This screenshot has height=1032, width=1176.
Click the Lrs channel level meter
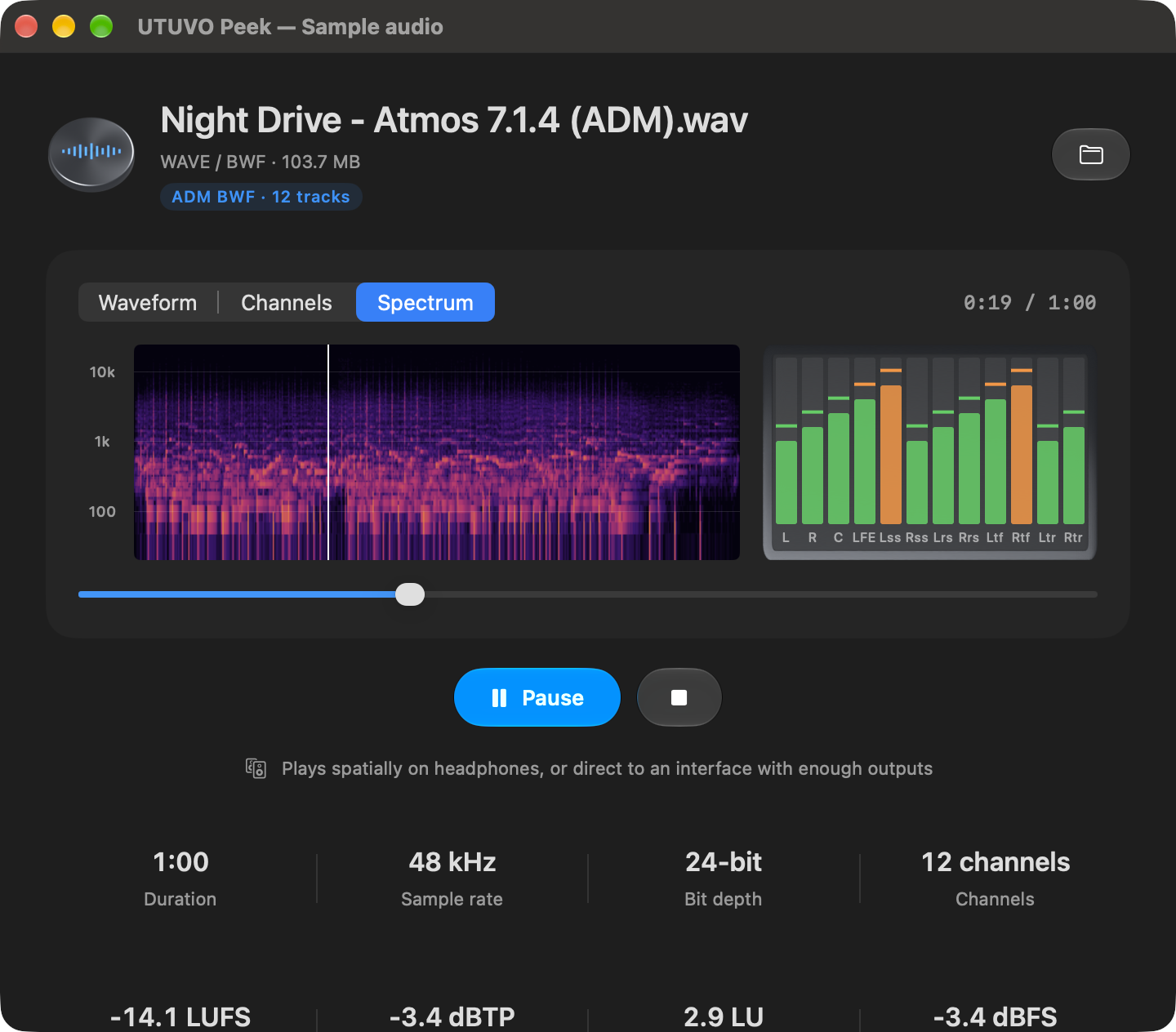tap(943, 441)
